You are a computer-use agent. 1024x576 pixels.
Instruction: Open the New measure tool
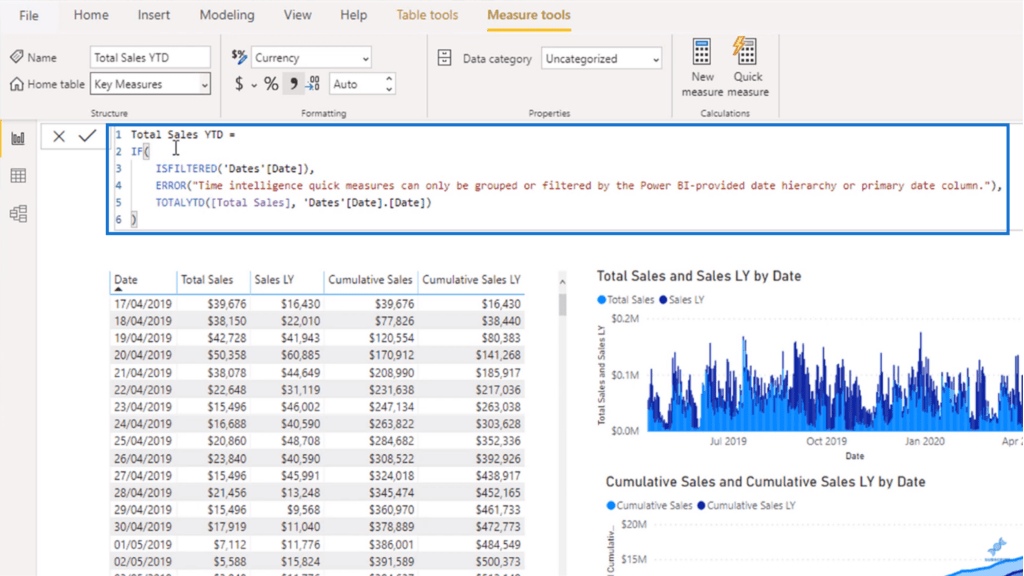tap(702, 68)
